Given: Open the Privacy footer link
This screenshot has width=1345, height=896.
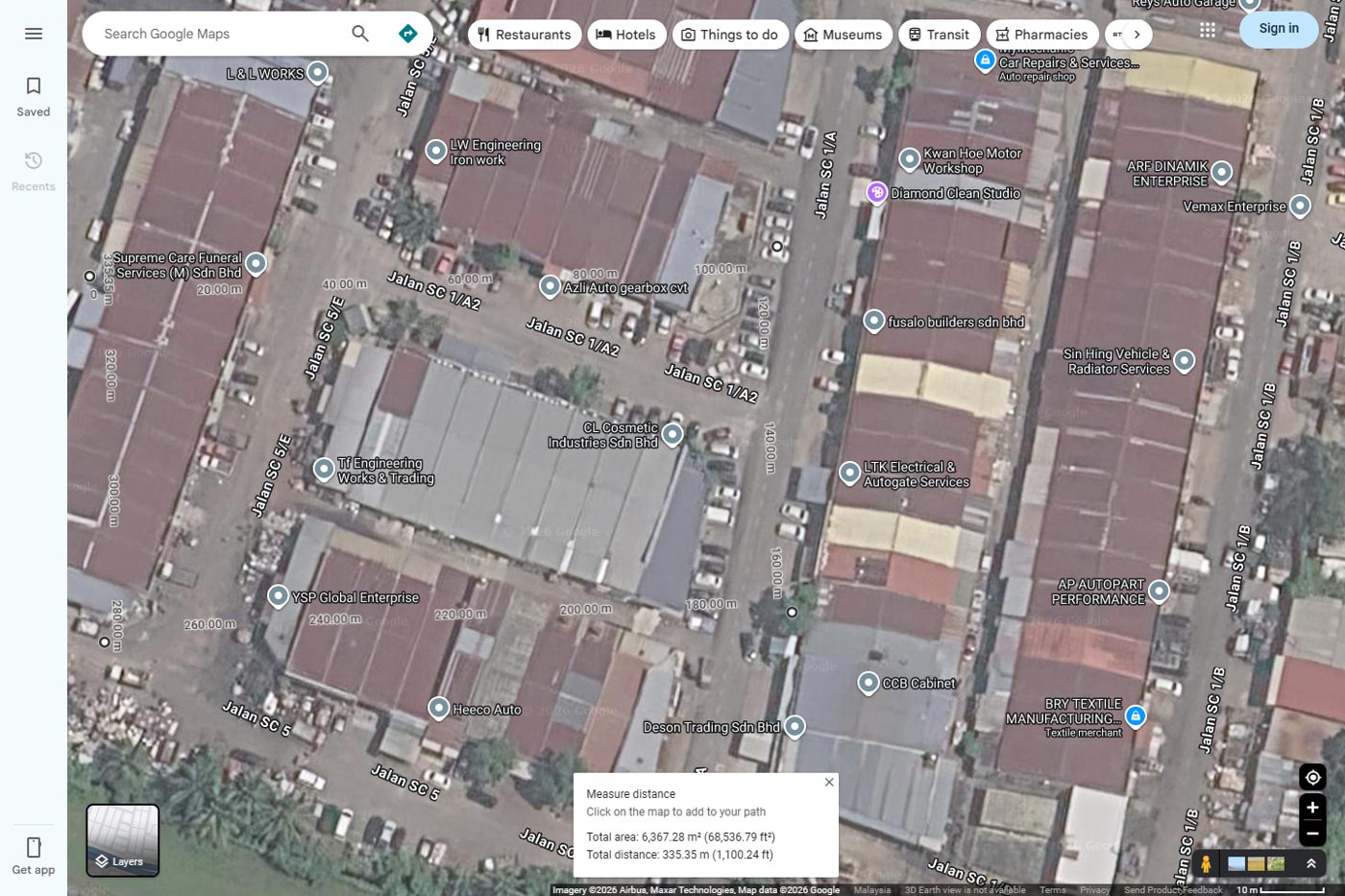Looking at the screenshot, I should (1094, 890).
